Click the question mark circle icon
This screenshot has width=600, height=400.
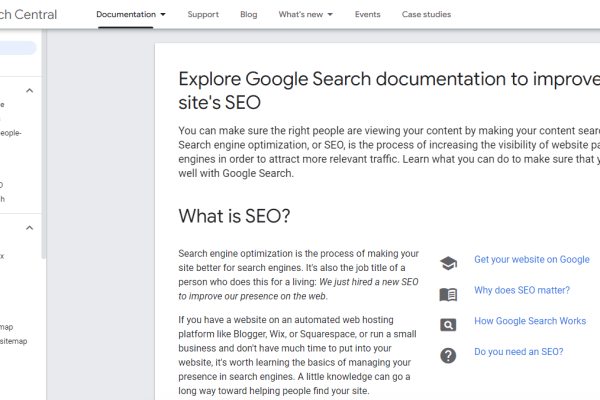(x=448, y=356)
